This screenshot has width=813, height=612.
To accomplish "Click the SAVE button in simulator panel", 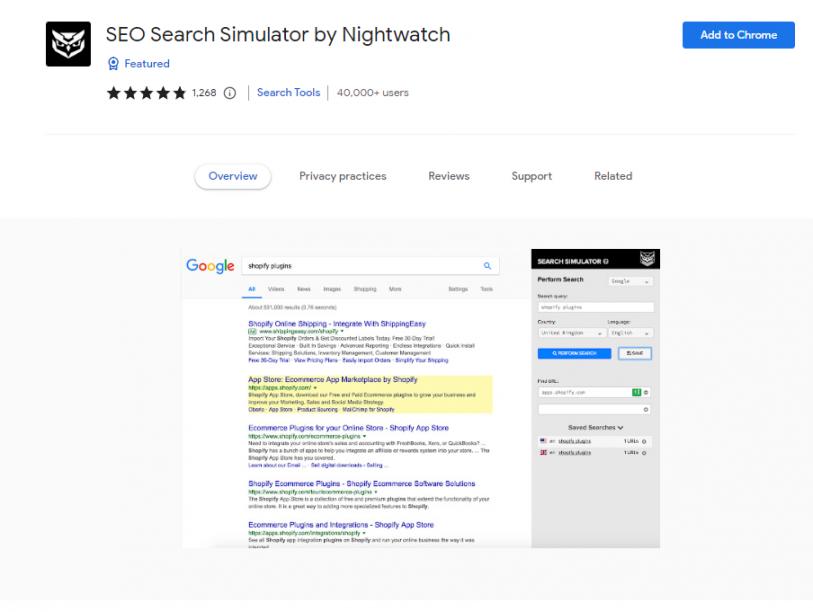I will coord(635,353).
